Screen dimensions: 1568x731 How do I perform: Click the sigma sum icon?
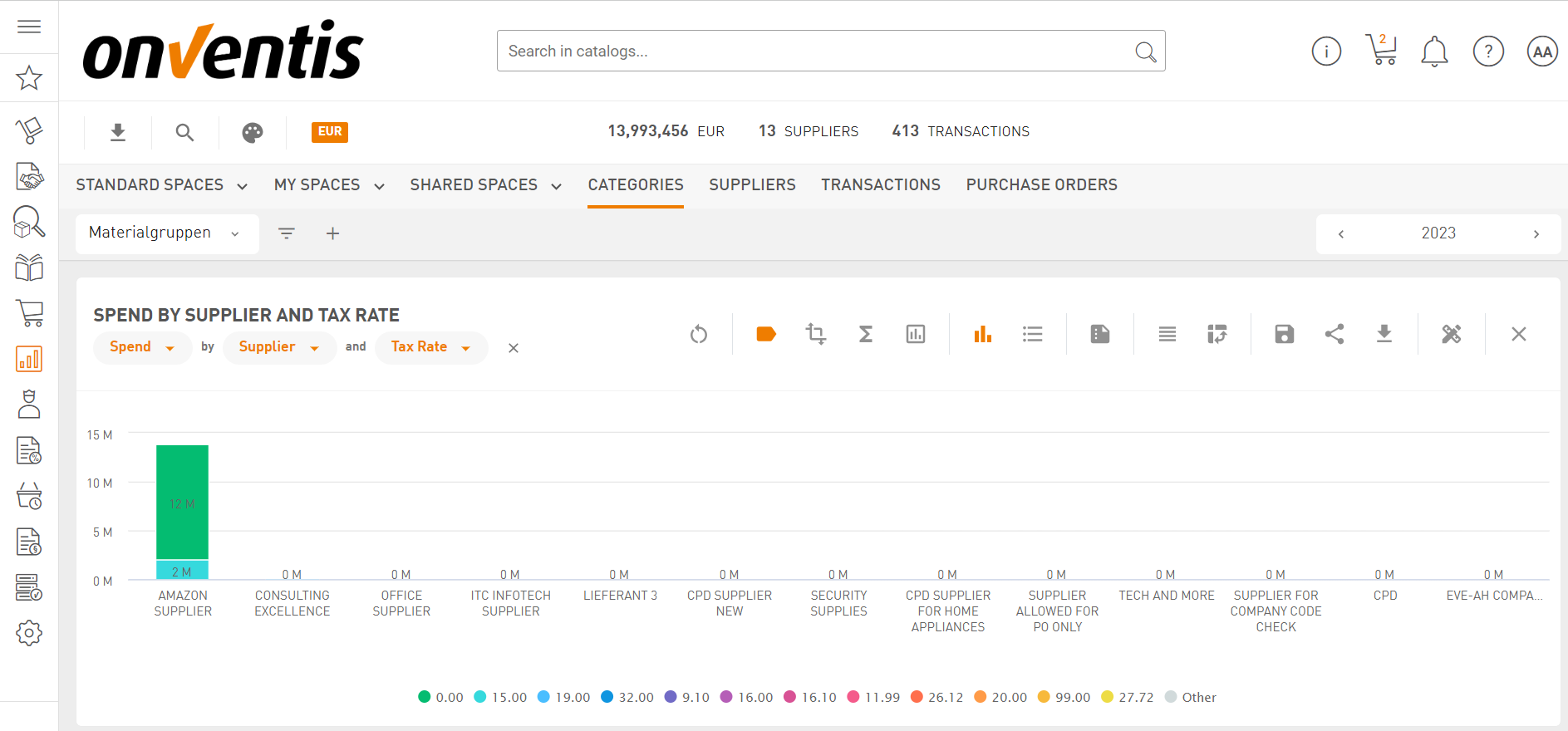(865, 334)
